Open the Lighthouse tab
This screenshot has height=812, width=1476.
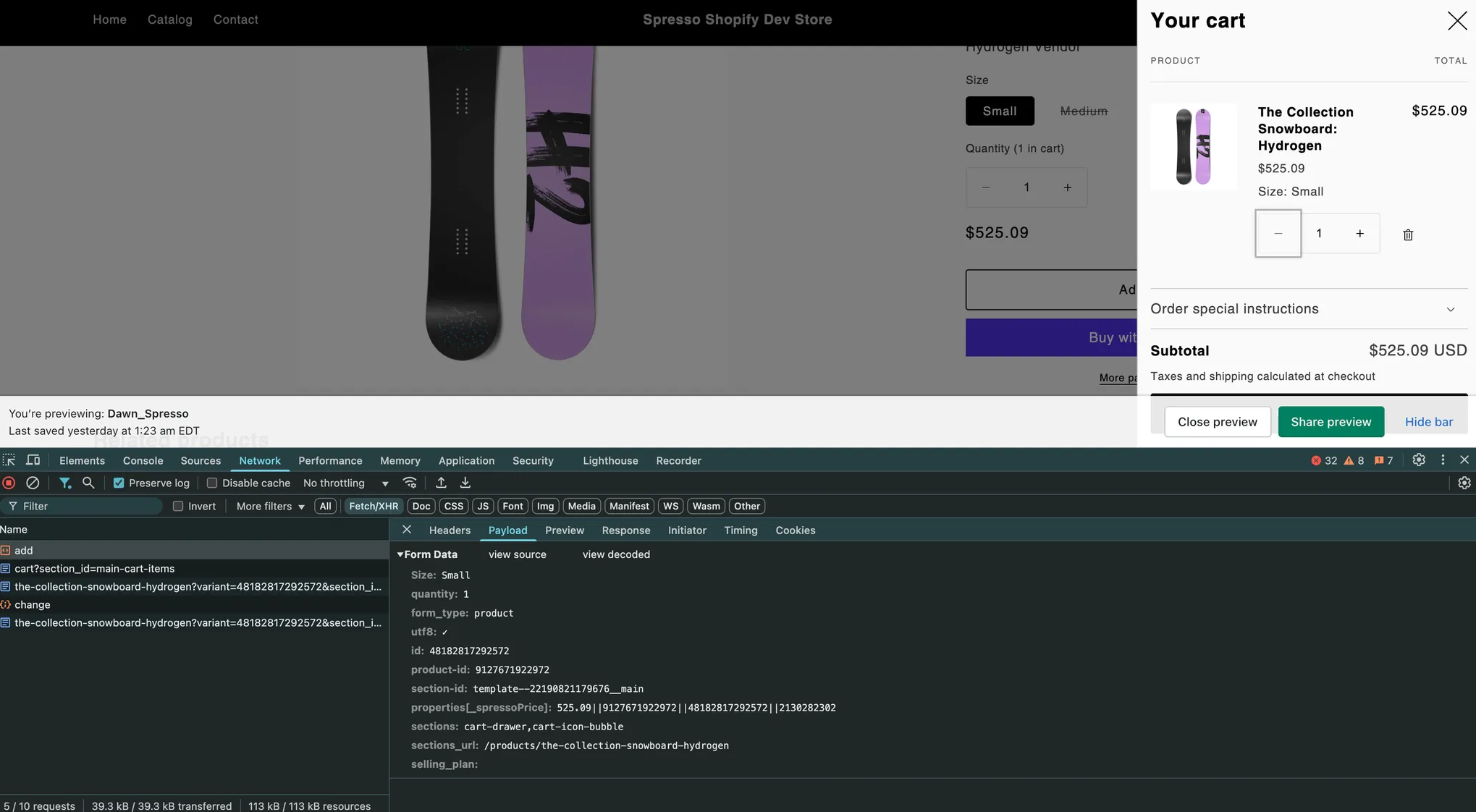pos(610,460)
